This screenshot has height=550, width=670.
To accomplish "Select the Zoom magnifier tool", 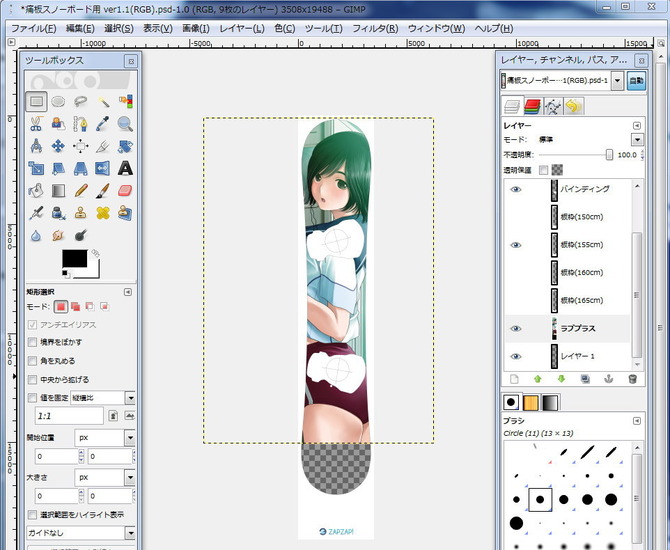I will tap(125, 124).
